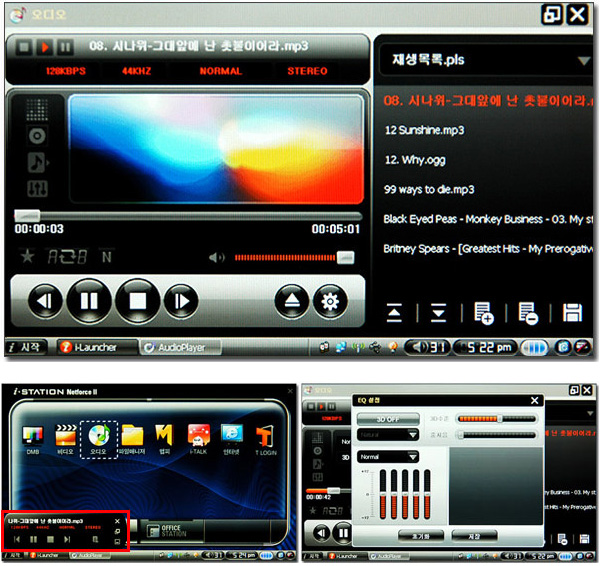Open the Normal EQ preset dropdown
This screenshot has width=600, height=566.
coord(388,457)
